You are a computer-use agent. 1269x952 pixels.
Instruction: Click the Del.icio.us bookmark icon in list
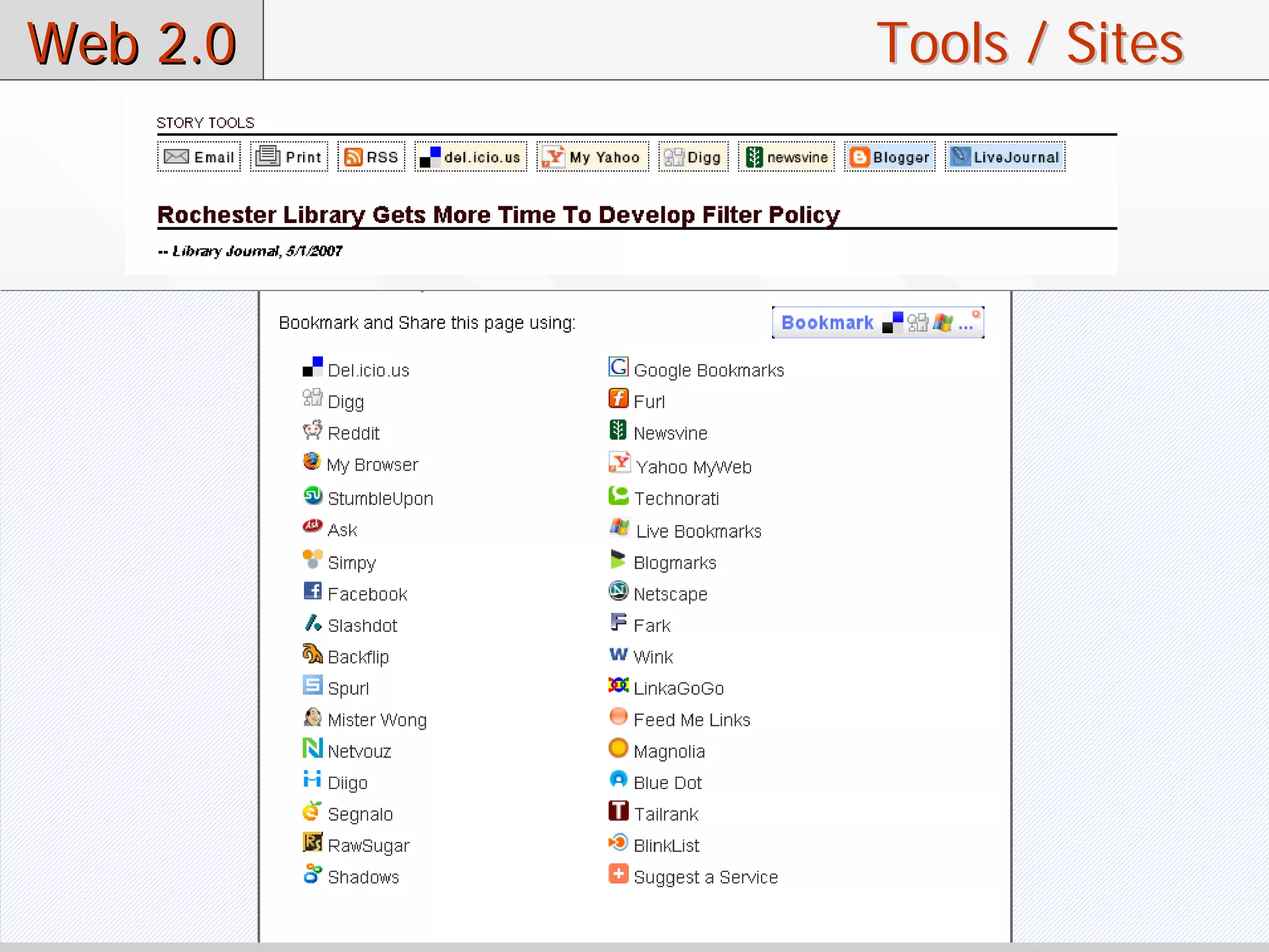coord(312,367)
